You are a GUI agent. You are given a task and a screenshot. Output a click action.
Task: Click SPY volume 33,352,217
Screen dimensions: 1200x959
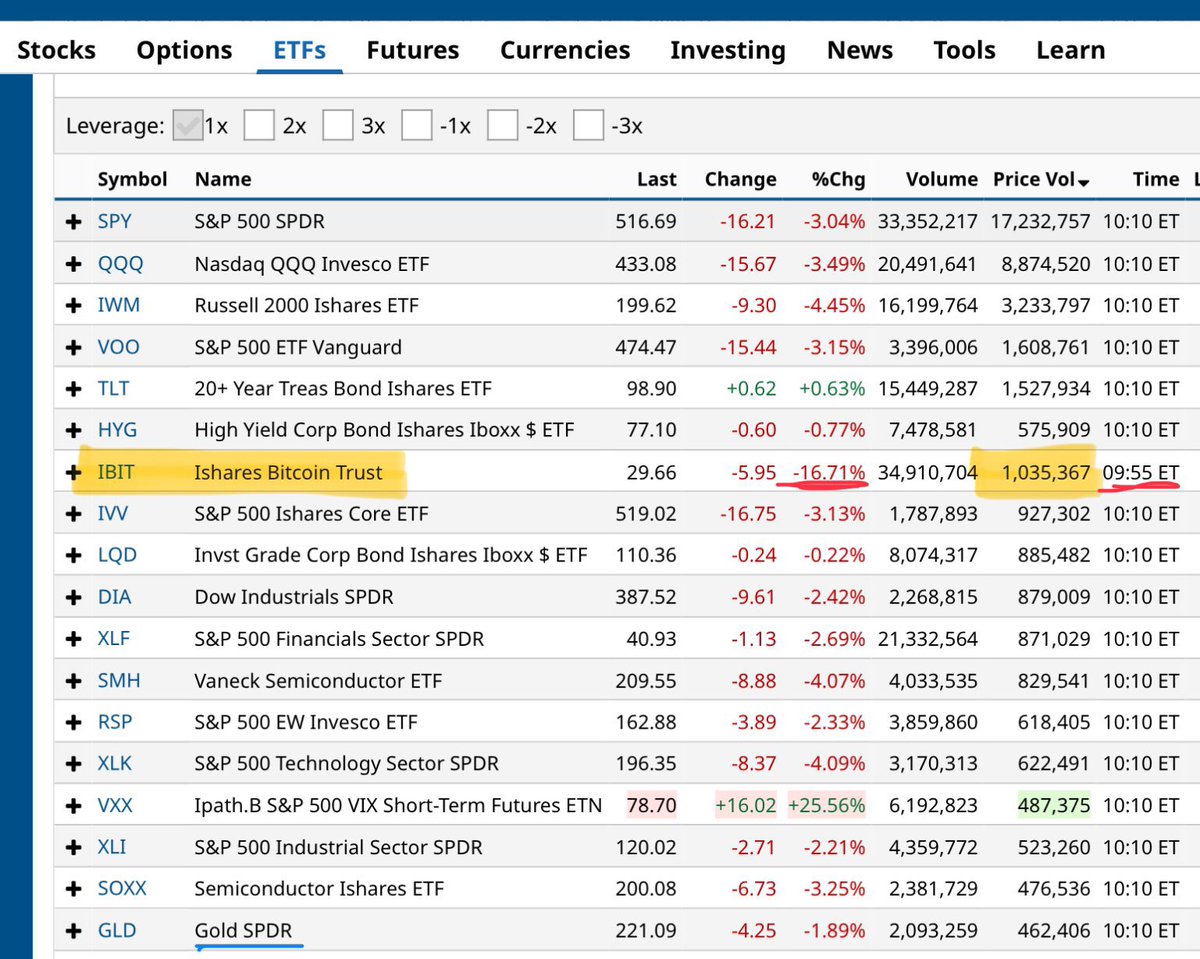pos(928,222)
